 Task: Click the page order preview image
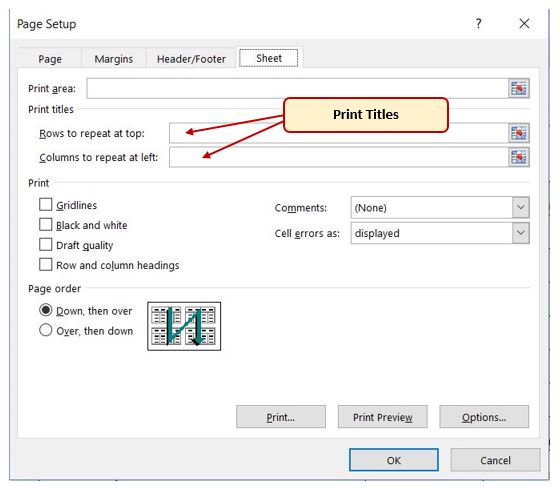tap(184, 326)
